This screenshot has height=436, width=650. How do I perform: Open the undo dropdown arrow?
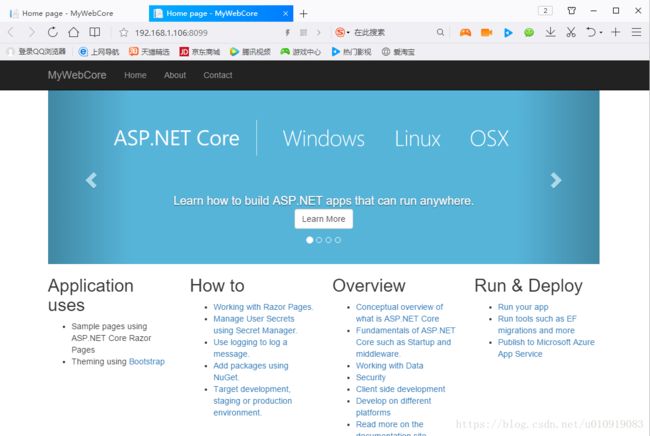coord(601,33)
